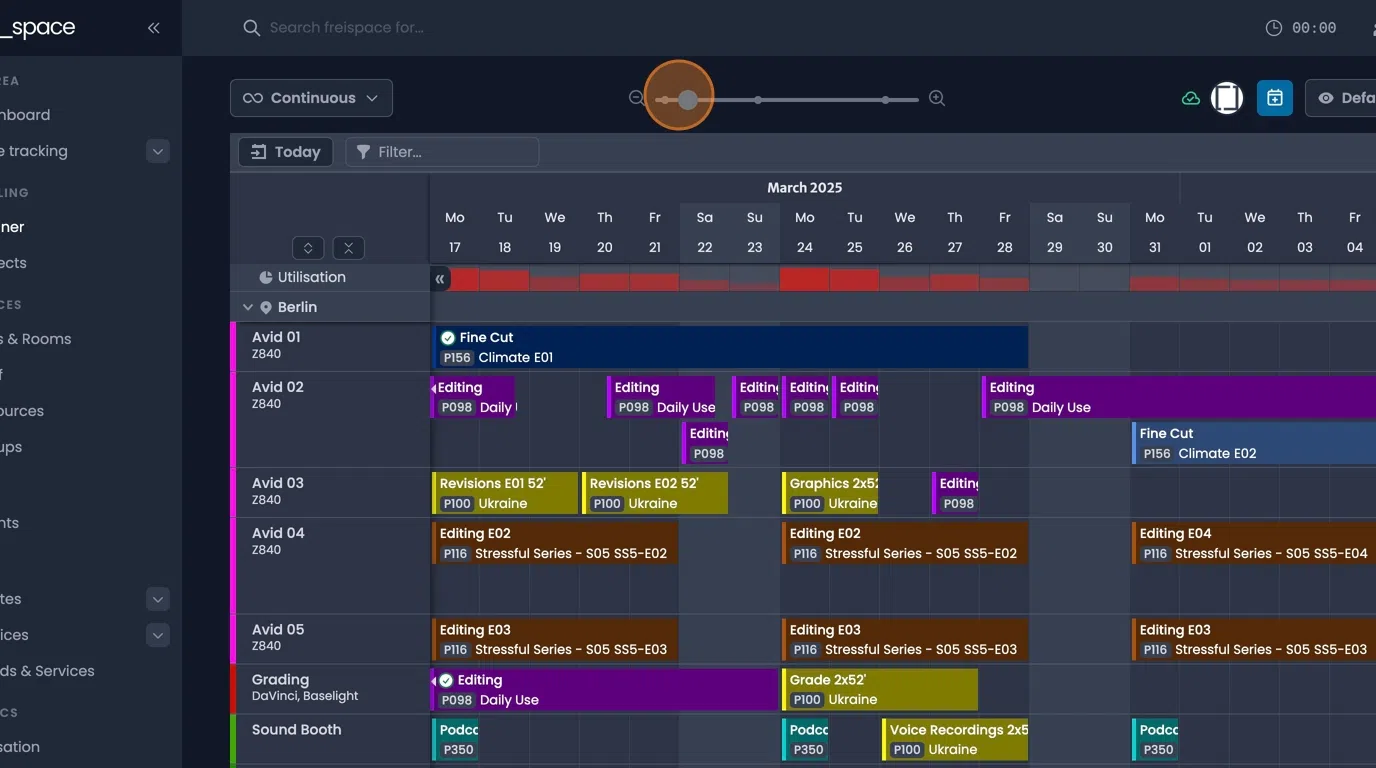Click the green cloud sync icon
The height and width of the screenshot is (768, 1376).
pyautogui.click(x=1190, y=98)
